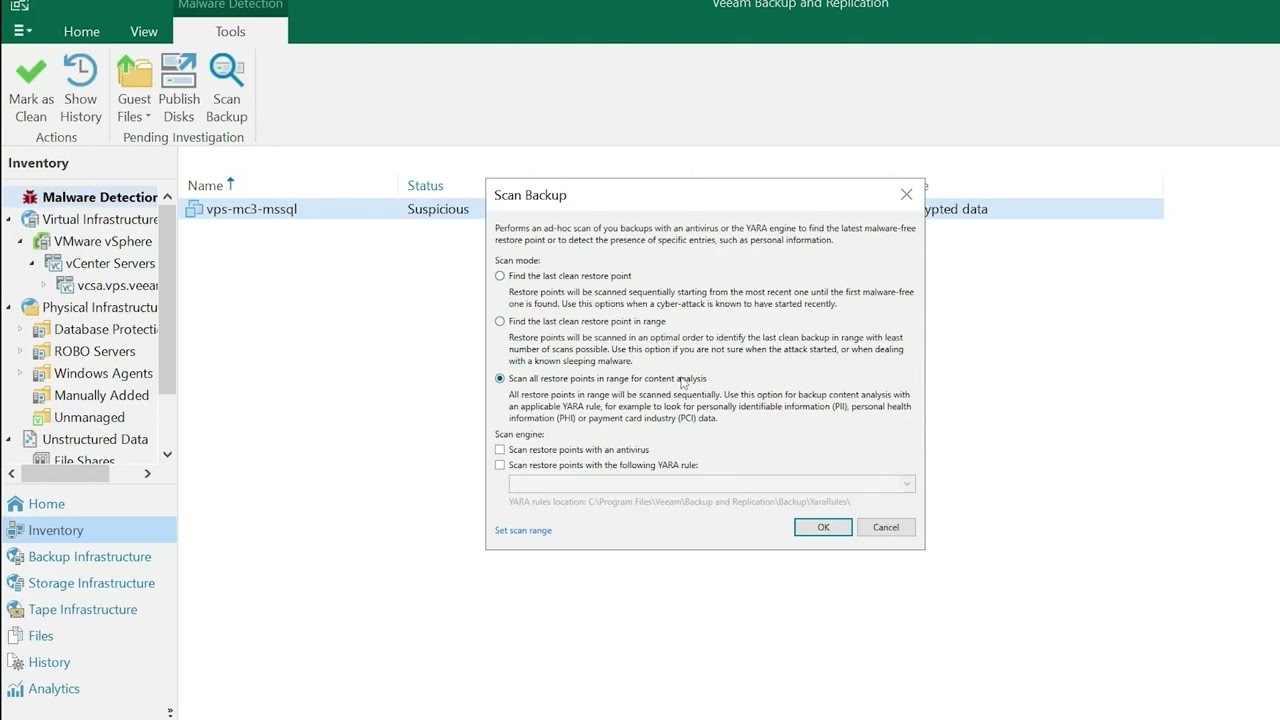Expand Database Protection group
The height and width of the screenshot is (720, 1280).
[x=20, y=329]
